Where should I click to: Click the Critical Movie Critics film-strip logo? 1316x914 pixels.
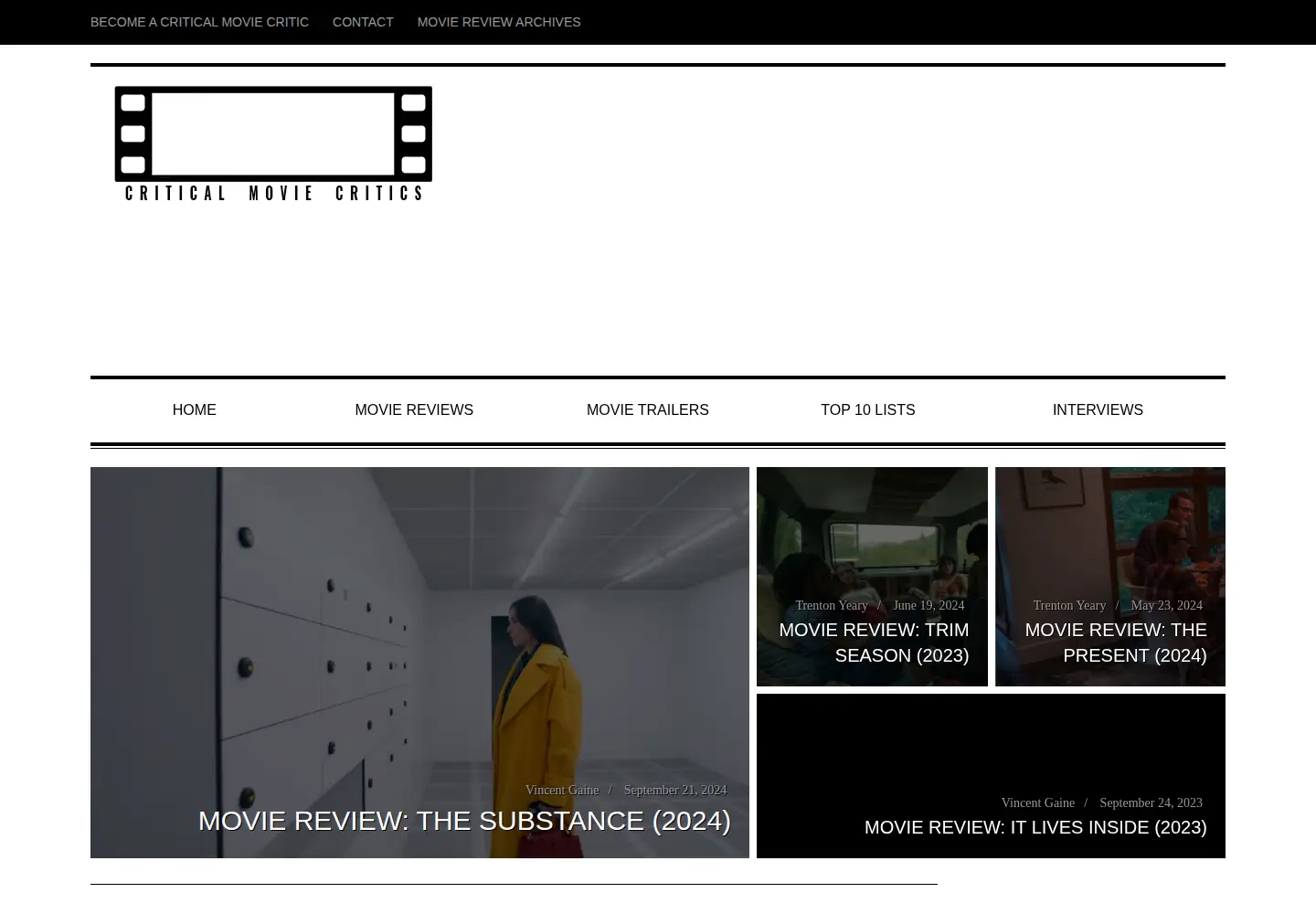(273, 143)
